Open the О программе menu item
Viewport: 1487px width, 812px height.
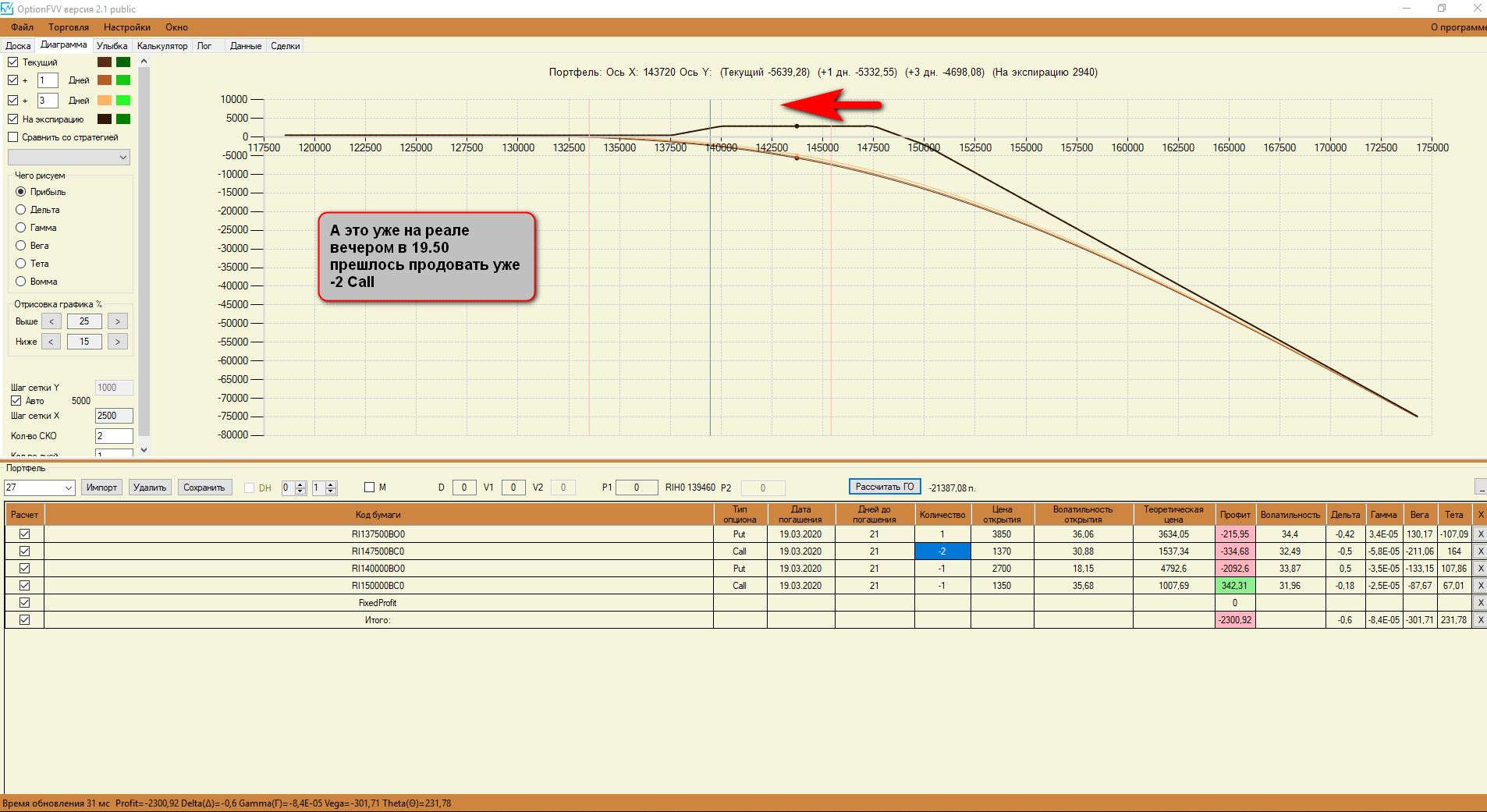click(1458, 27)
